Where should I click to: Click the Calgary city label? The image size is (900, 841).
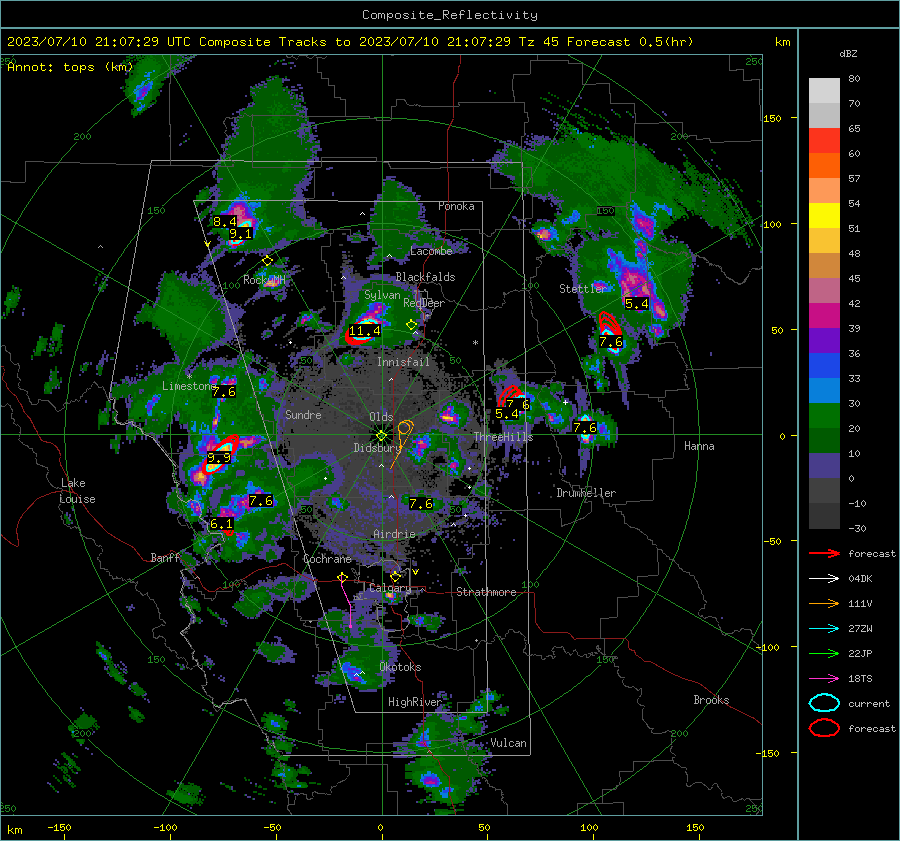390,588
